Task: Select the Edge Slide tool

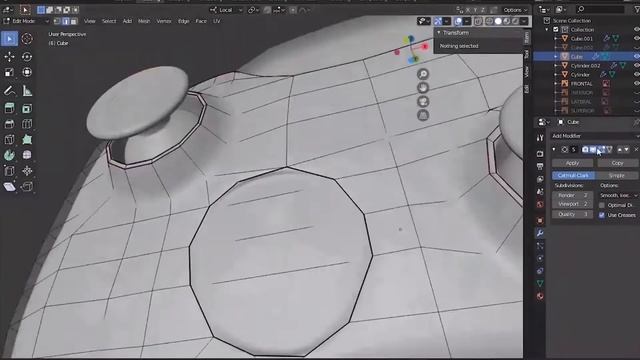Action: [9, 171]
